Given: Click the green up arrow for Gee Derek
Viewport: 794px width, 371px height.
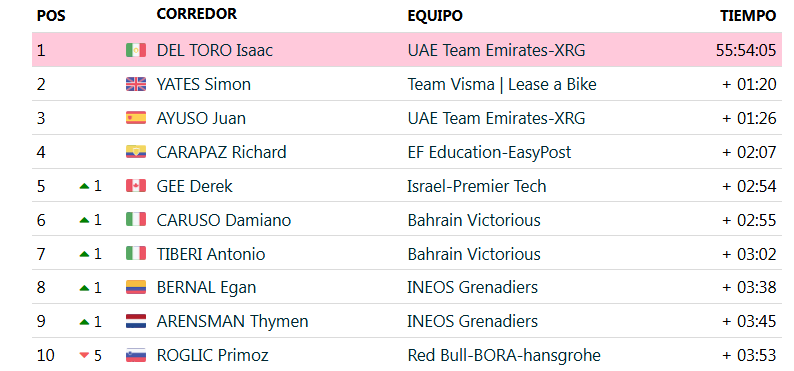Looking at the screenshot, I should tap(85, 186).
